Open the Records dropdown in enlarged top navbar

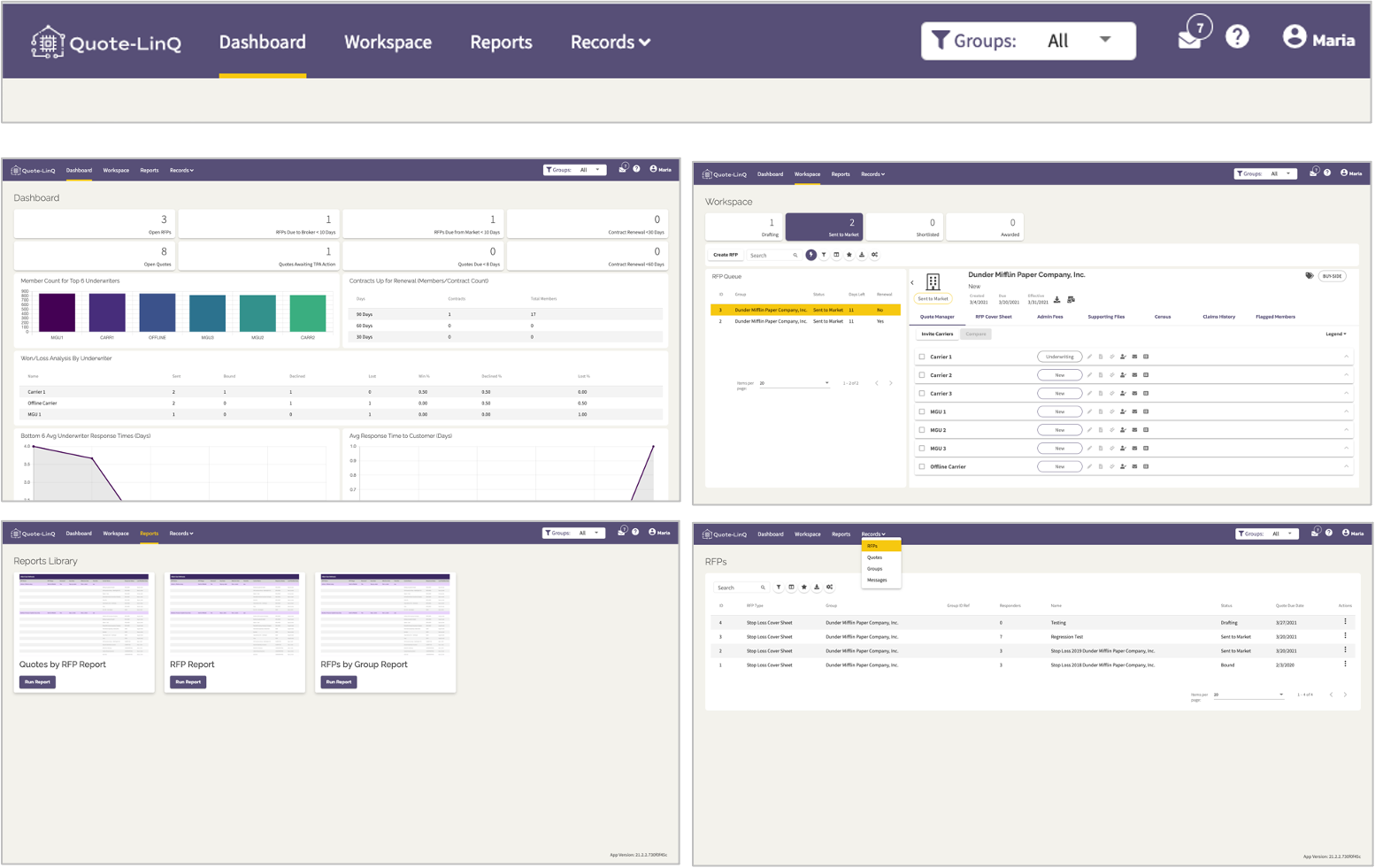pos(610,42)
